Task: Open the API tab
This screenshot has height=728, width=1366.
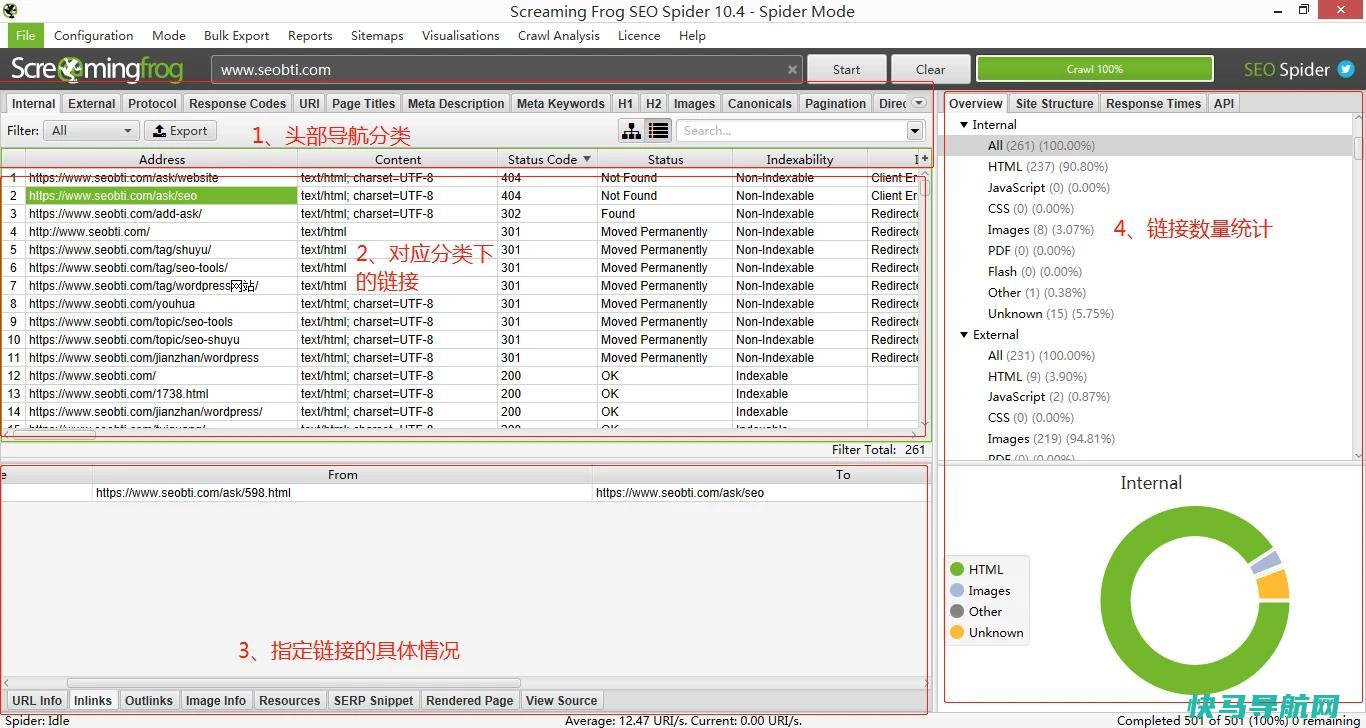Action: (1224, 103)
